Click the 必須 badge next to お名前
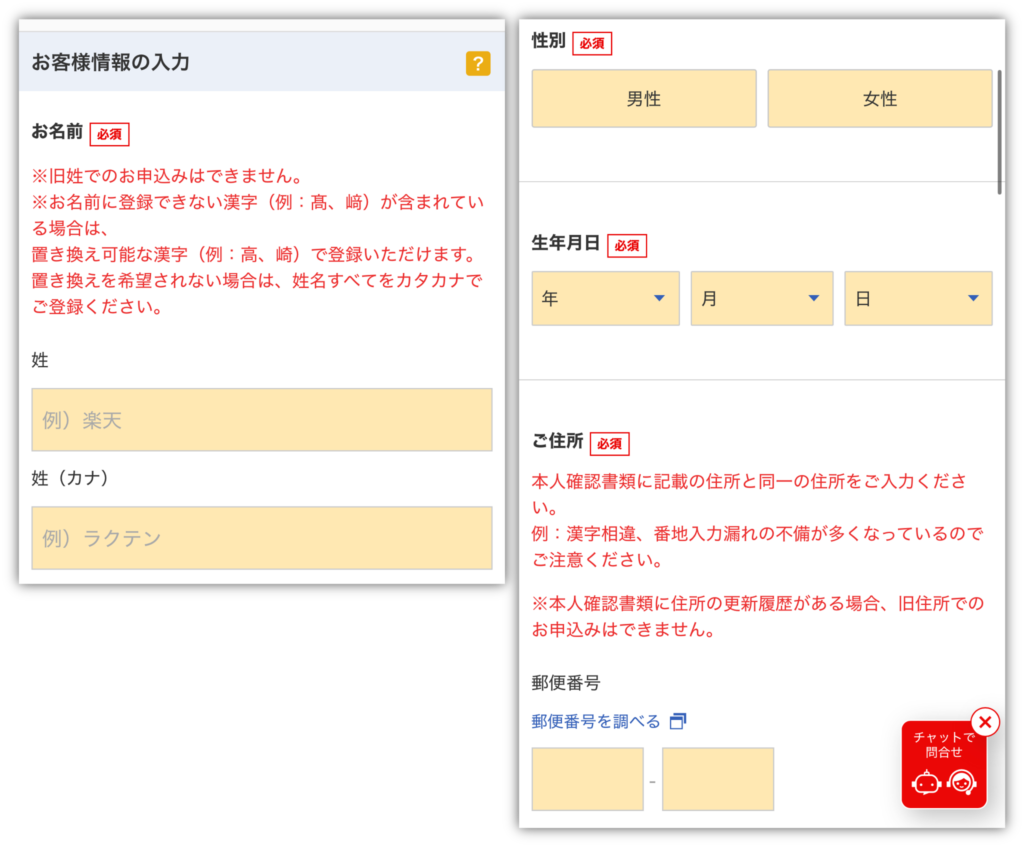The image size is (1024, 847). 110,134
